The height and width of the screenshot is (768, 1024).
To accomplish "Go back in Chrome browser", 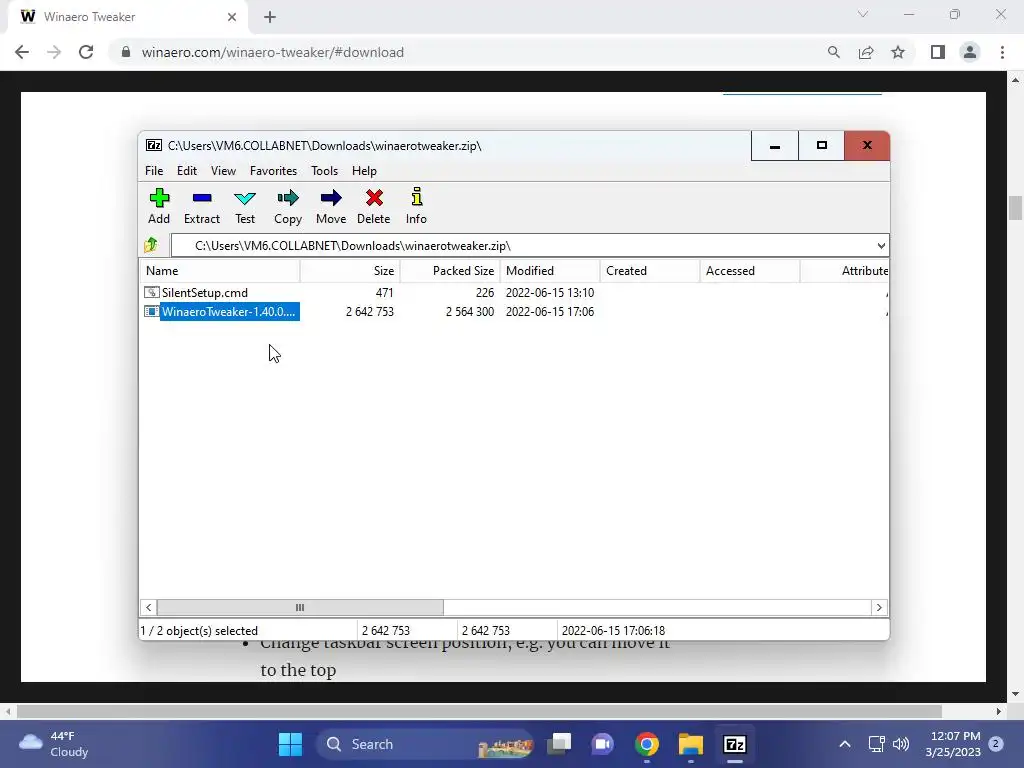I will click(22, 52).
